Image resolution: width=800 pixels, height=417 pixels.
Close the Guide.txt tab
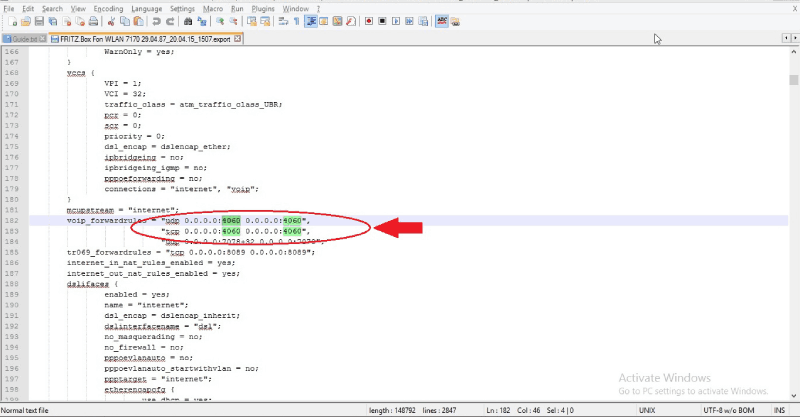(42, 39)
